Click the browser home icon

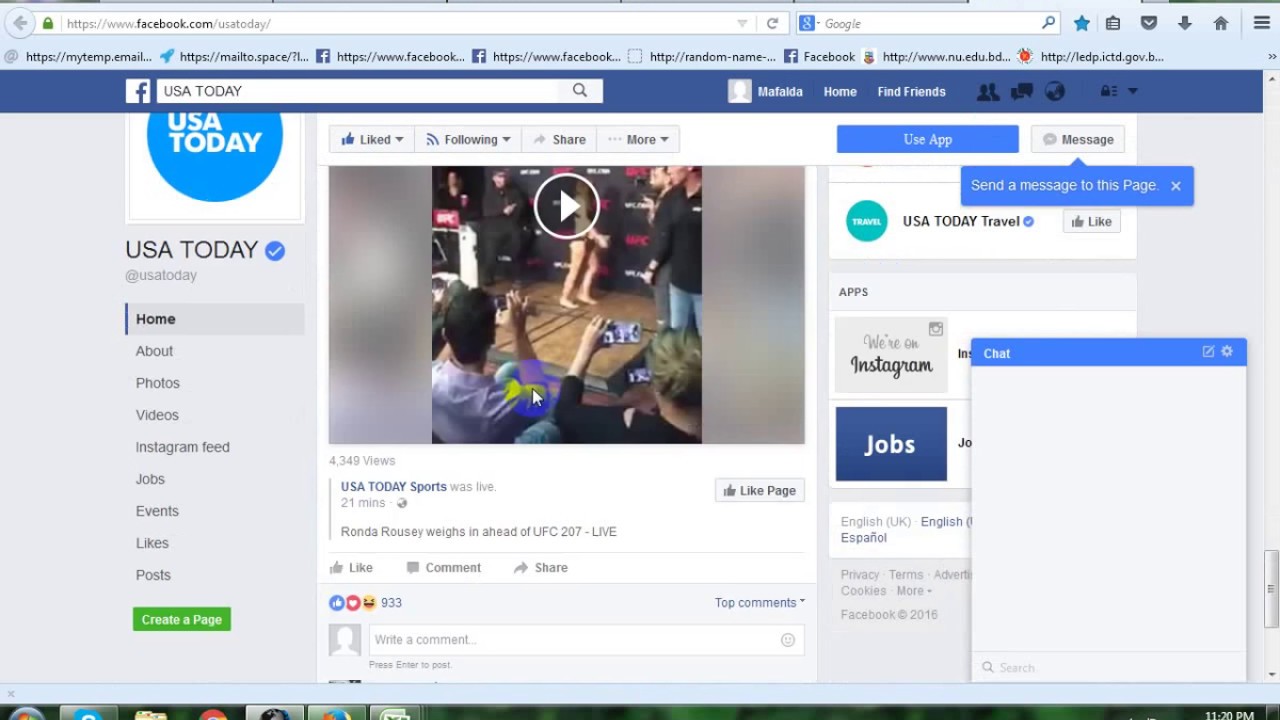click(1221, 23)
